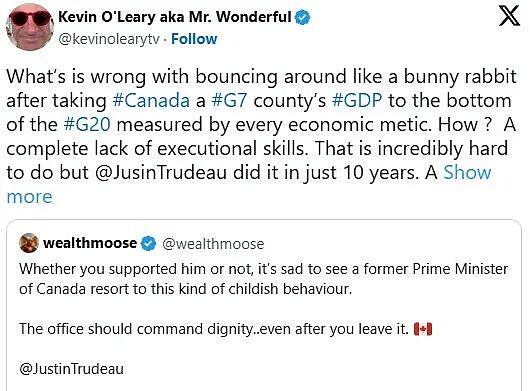The width and height of the screenshot is (530, 391).
Task: Open the #G20 hashtag
Action: [x=87, y=124]
